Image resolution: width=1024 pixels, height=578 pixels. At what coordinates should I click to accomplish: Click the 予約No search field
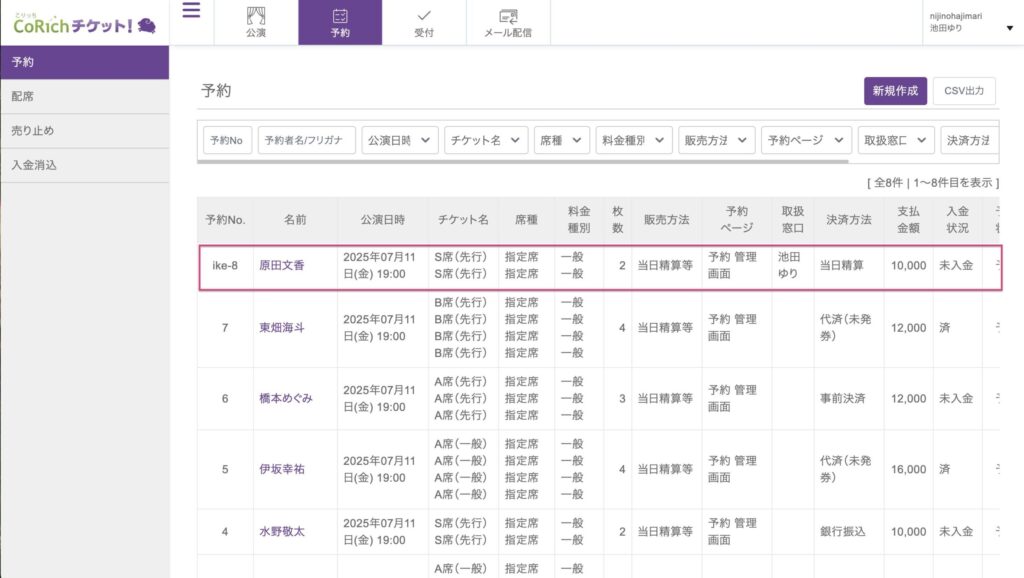tap(228, 141)
